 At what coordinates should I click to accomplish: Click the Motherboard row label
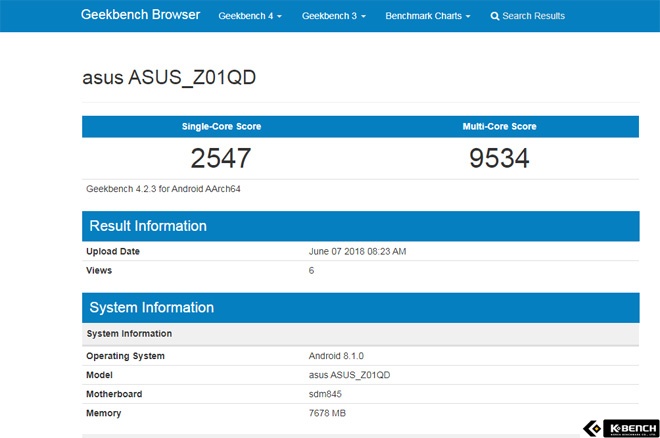click(x=114, y=394)
